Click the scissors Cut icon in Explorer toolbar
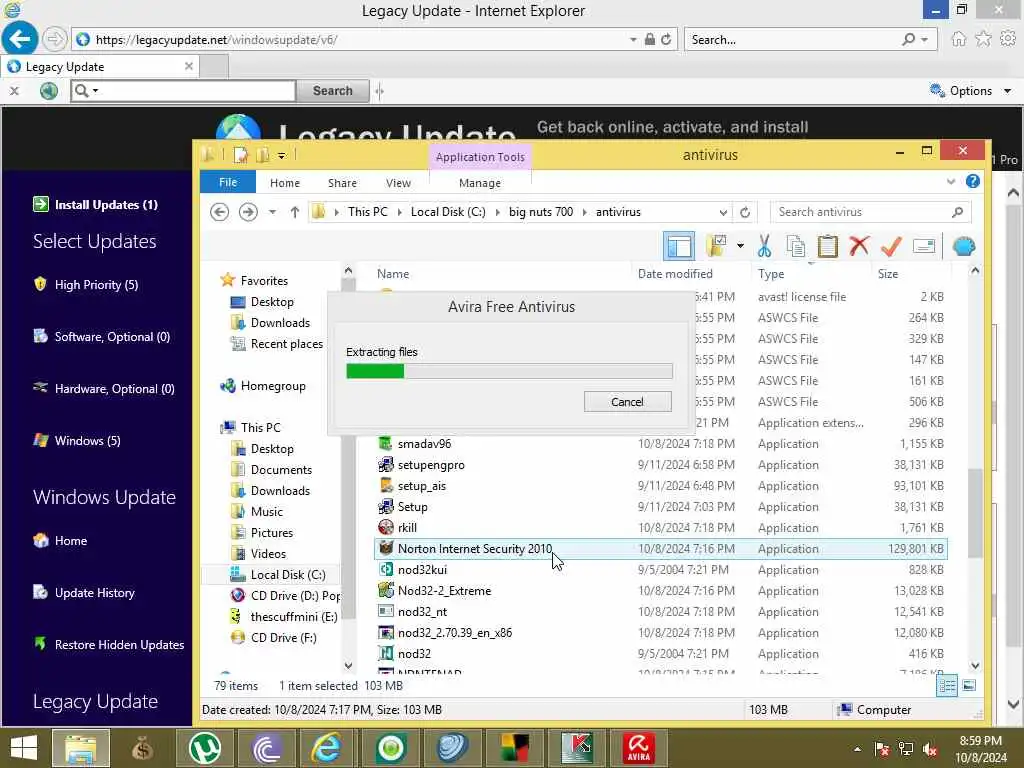Image resolution: width=1024 pixels, height=768 pixels. click(x=764, y=246)
